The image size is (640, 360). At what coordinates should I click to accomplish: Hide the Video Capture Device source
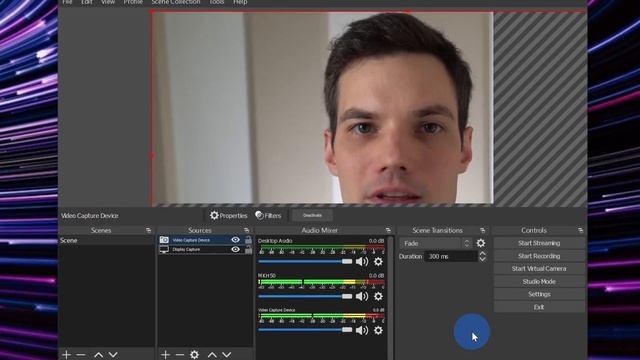pyautogui.click(x=236, y=240)
